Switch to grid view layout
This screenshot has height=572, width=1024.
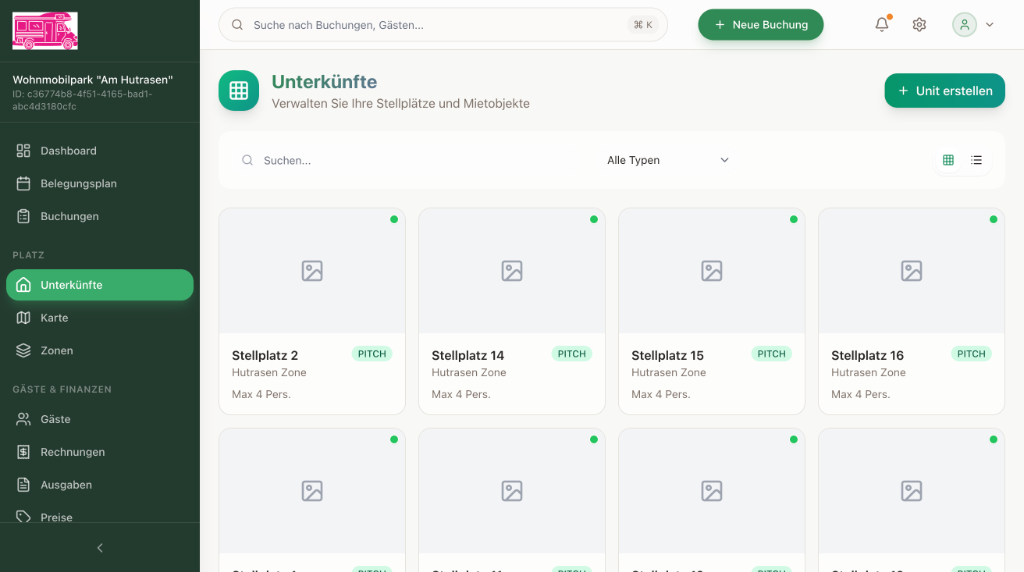948,160
